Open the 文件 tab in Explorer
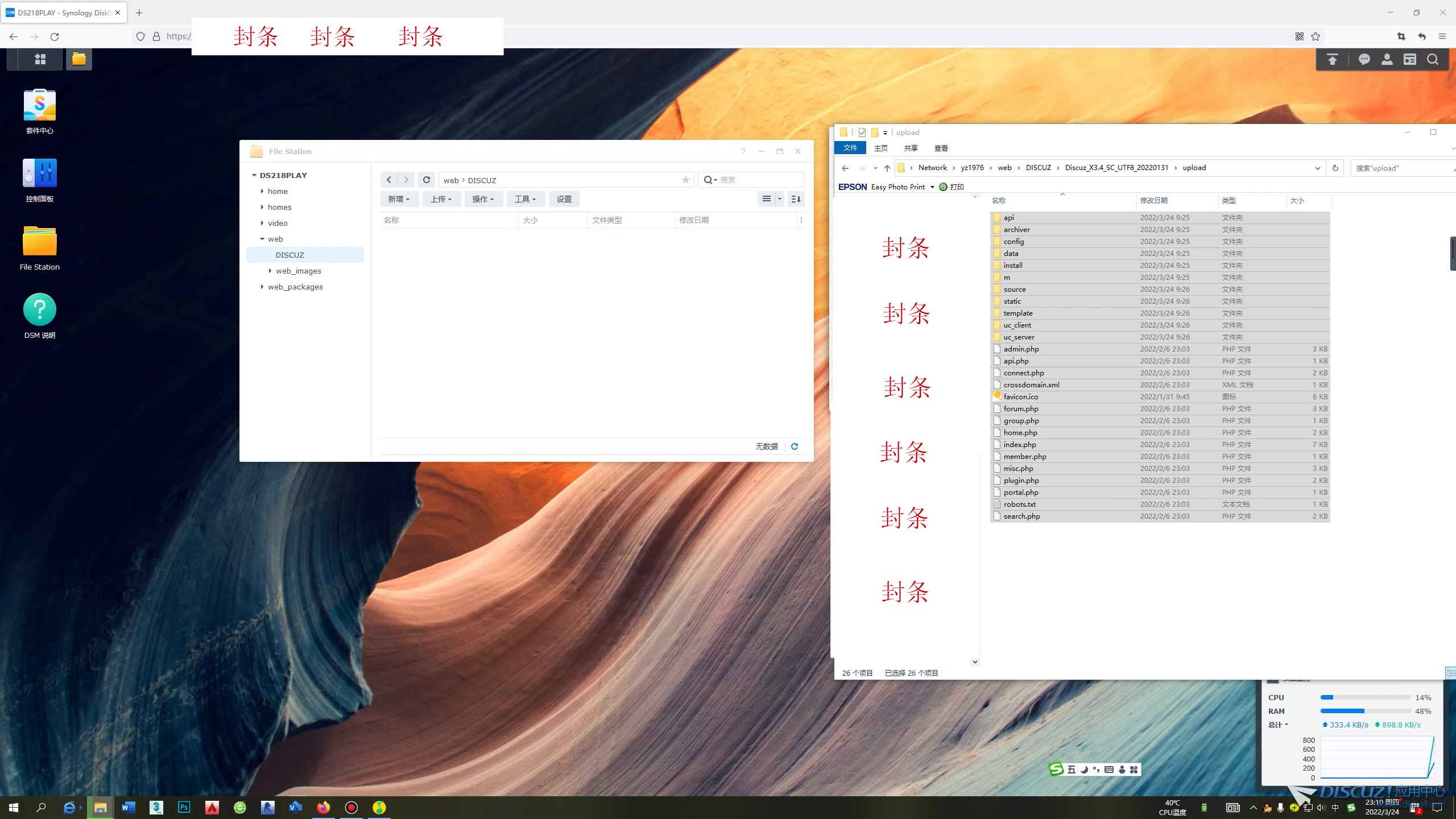1456x819 pixels. 850,148
